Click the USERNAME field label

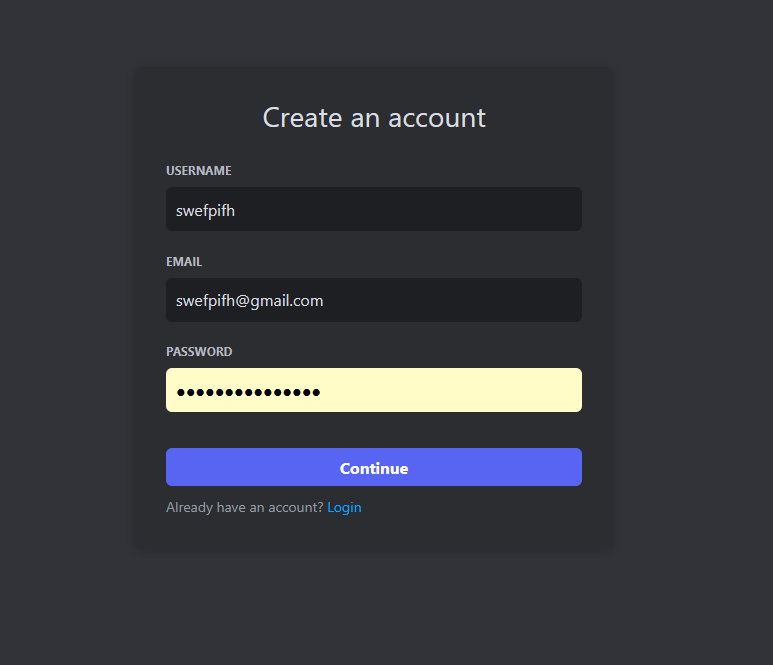(198, 171)
